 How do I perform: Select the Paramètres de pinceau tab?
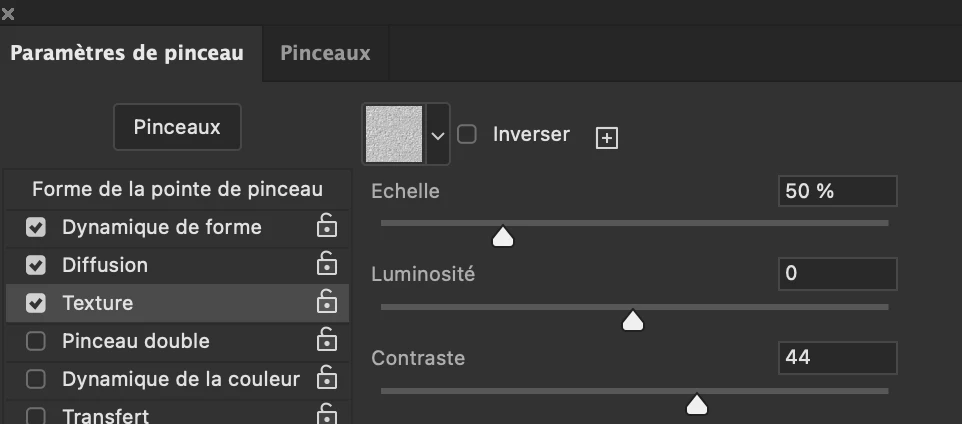pos(127,53)
